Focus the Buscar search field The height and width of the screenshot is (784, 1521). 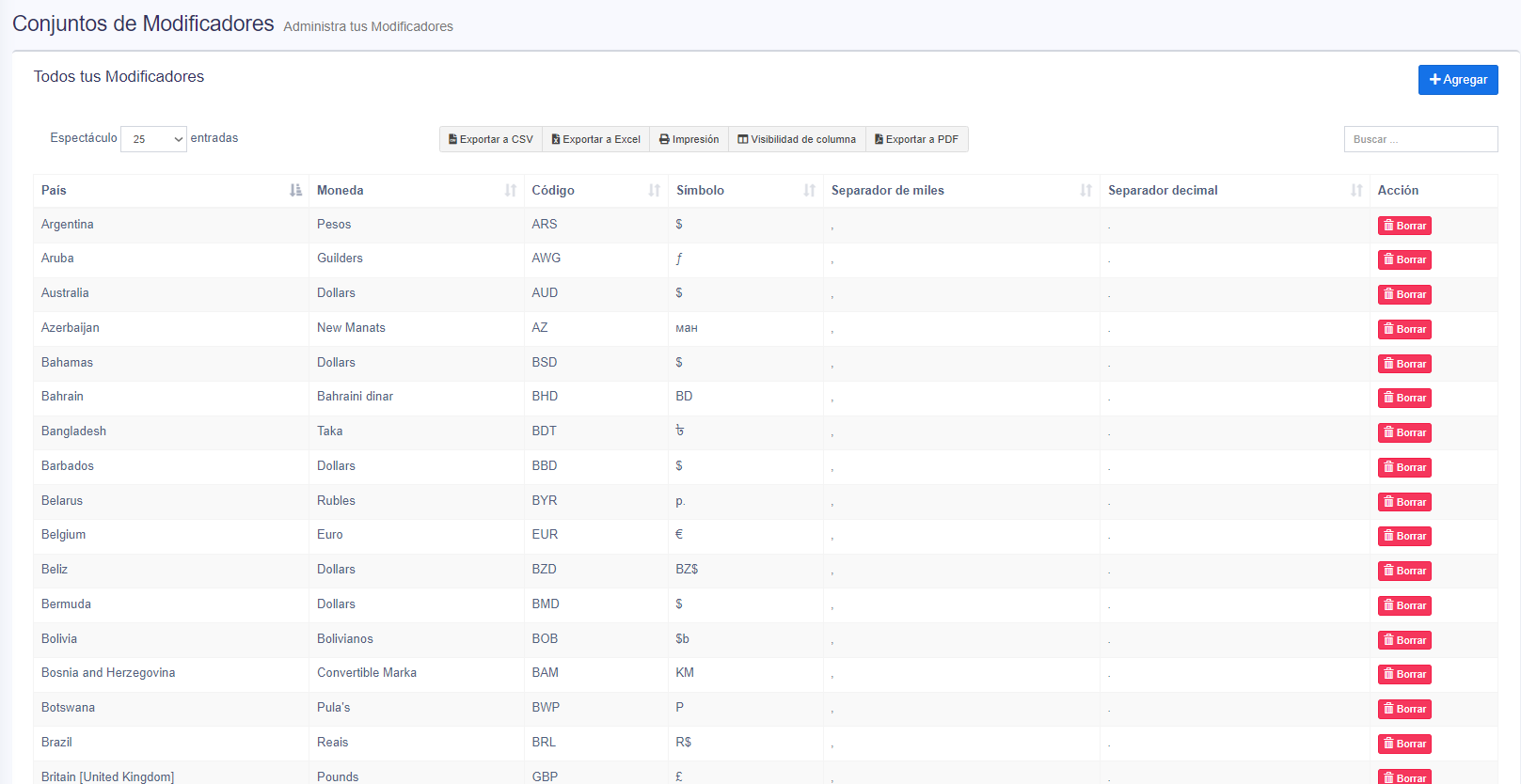point(1420,139)
